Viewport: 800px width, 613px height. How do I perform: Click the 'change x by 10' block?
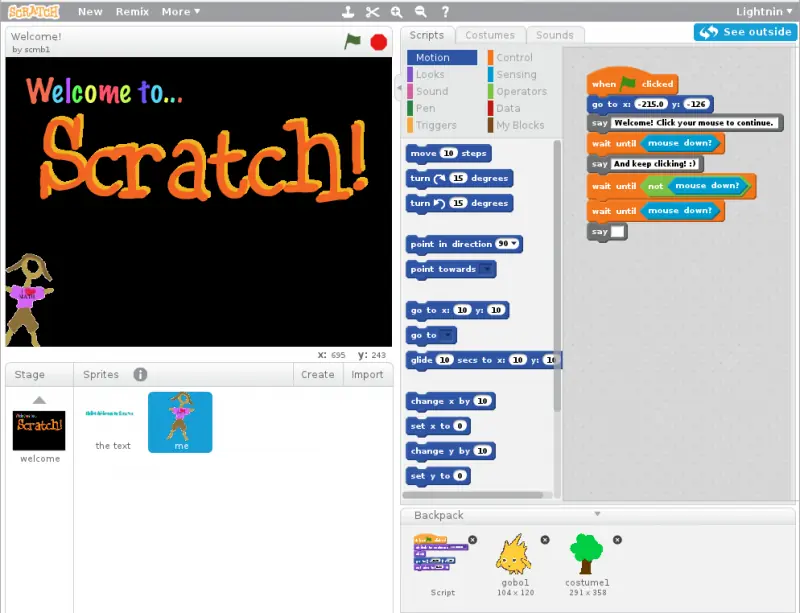click(451, 401)
